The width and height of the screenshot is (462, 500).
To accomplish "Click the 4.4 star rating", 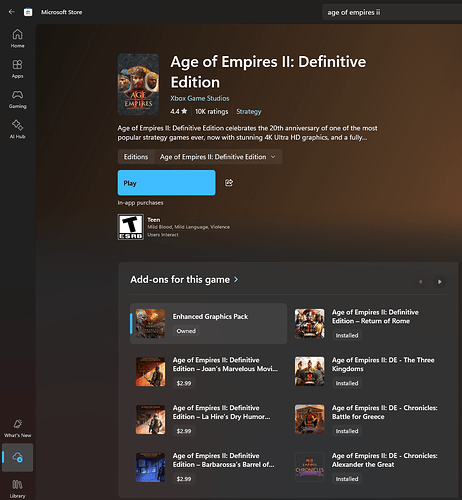I will pyautogui.click(x=179, y=111).
